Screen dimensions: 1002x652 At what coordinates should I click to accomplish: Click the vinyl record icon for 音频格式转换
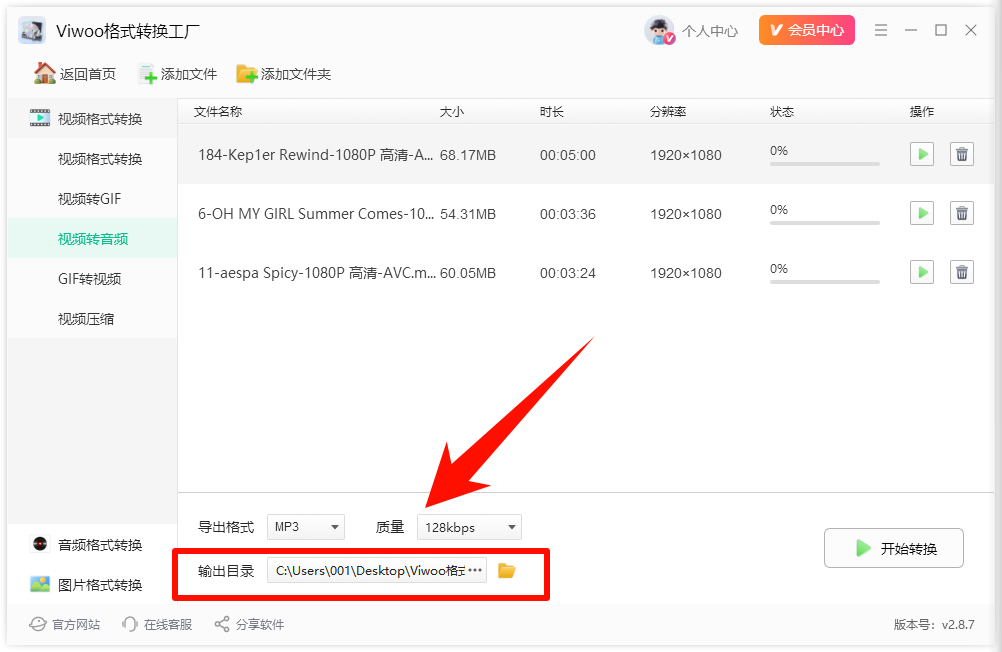[x=40, y=544]
